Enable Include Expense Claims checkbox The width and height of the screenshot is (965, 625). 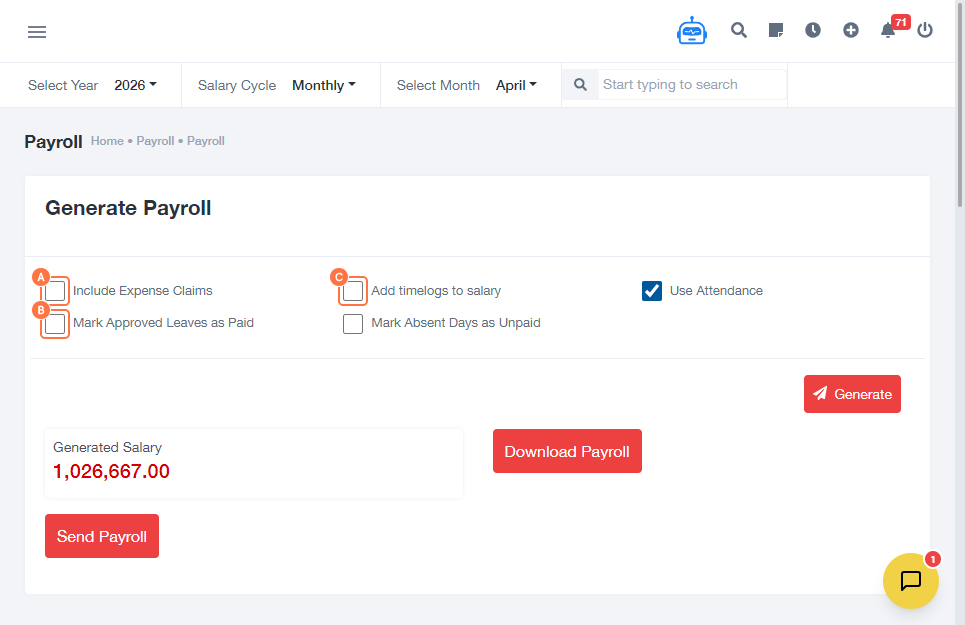[56, 291]
